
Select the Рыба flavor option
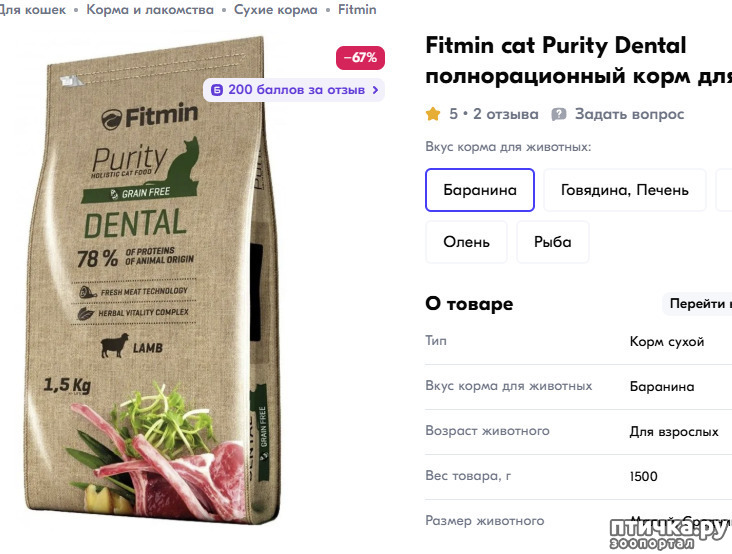553,242
